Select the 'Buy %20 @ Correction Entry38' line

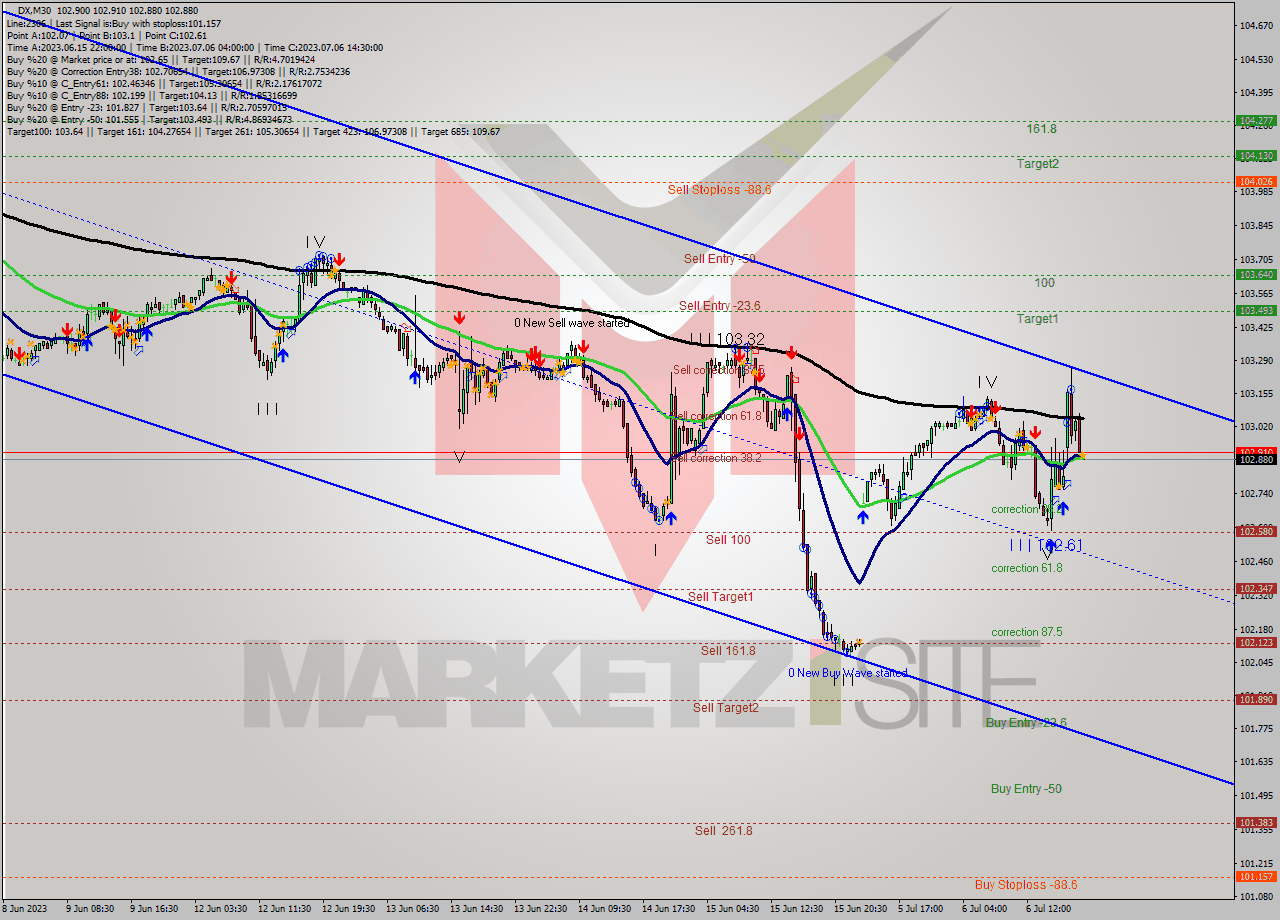click(x=178, y=71)
